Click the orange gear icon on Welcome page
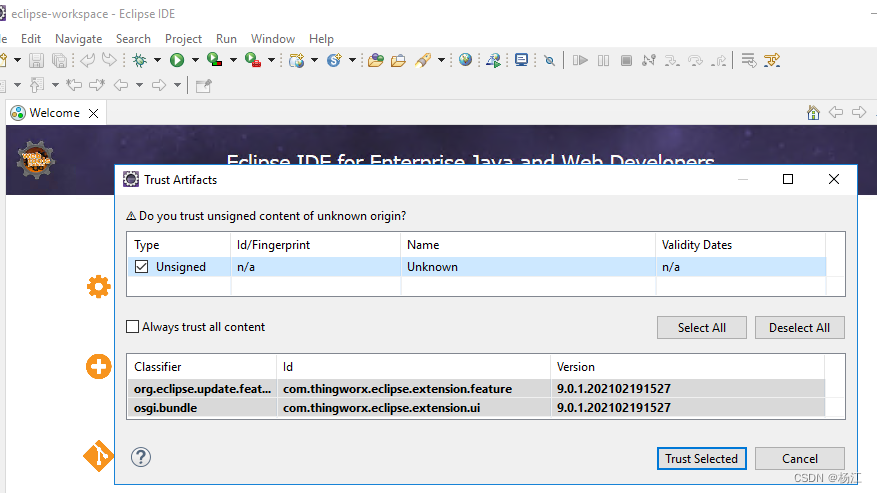This screenshot has height=493, width=877. [98, 287]
